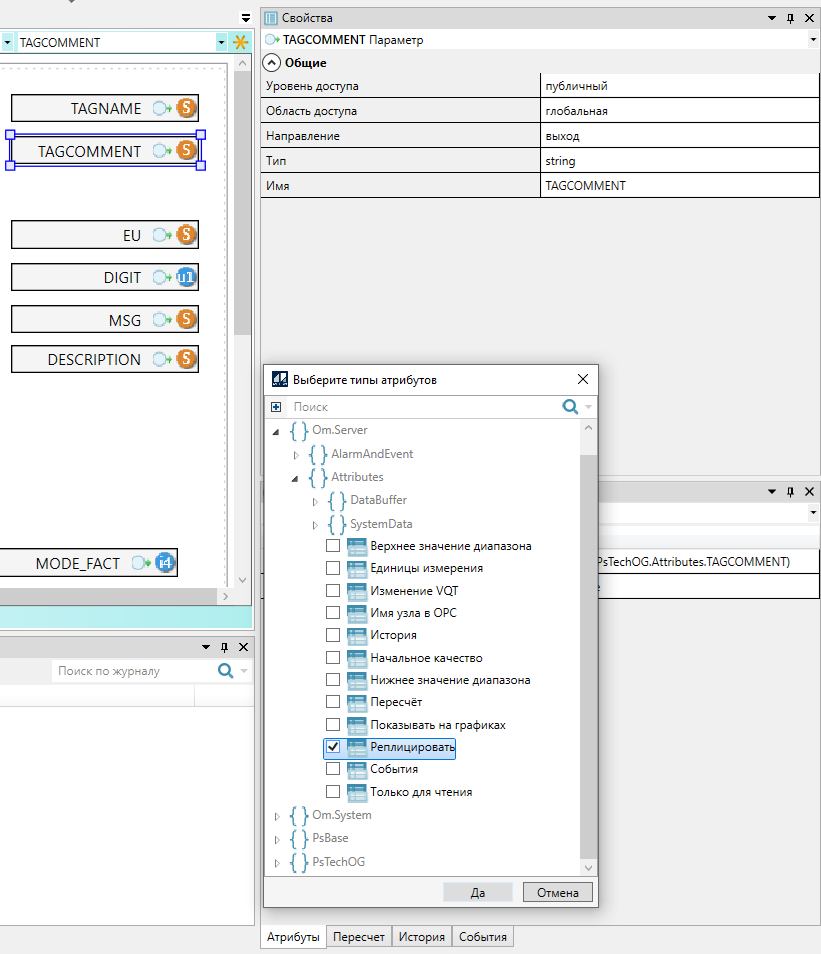Open the События tab
Screen dimensions: 821x954
pos(483,937)
